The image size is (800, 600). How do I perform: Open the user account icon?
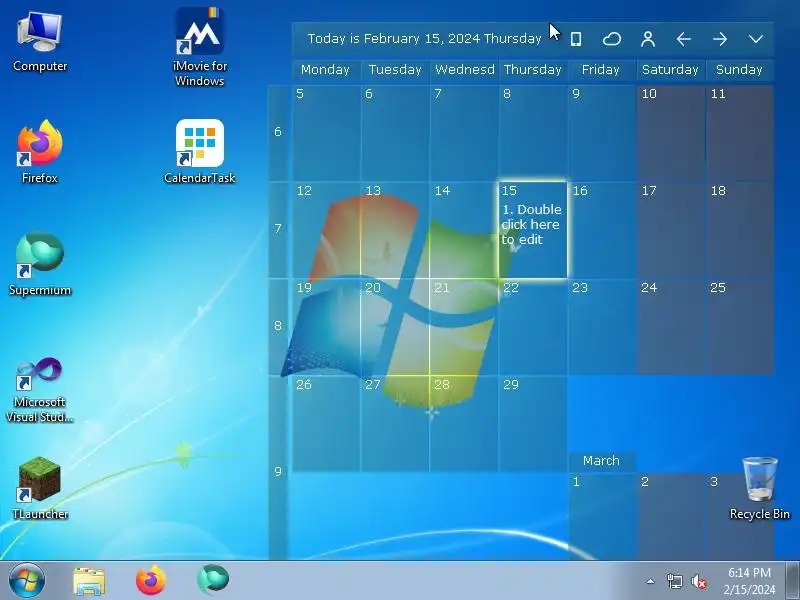[648, 39]
